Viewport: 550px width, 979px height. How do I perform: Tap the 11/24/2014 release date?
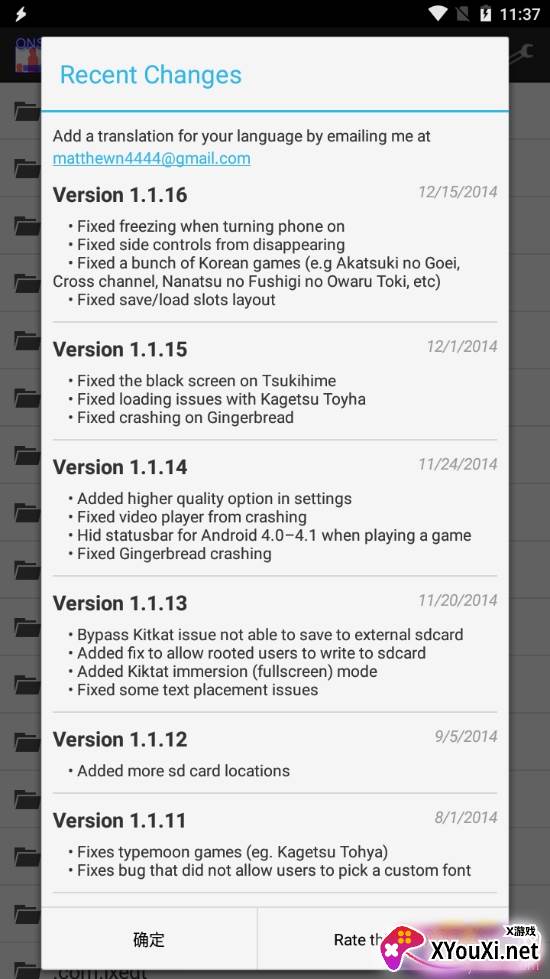tap(458, 464)
